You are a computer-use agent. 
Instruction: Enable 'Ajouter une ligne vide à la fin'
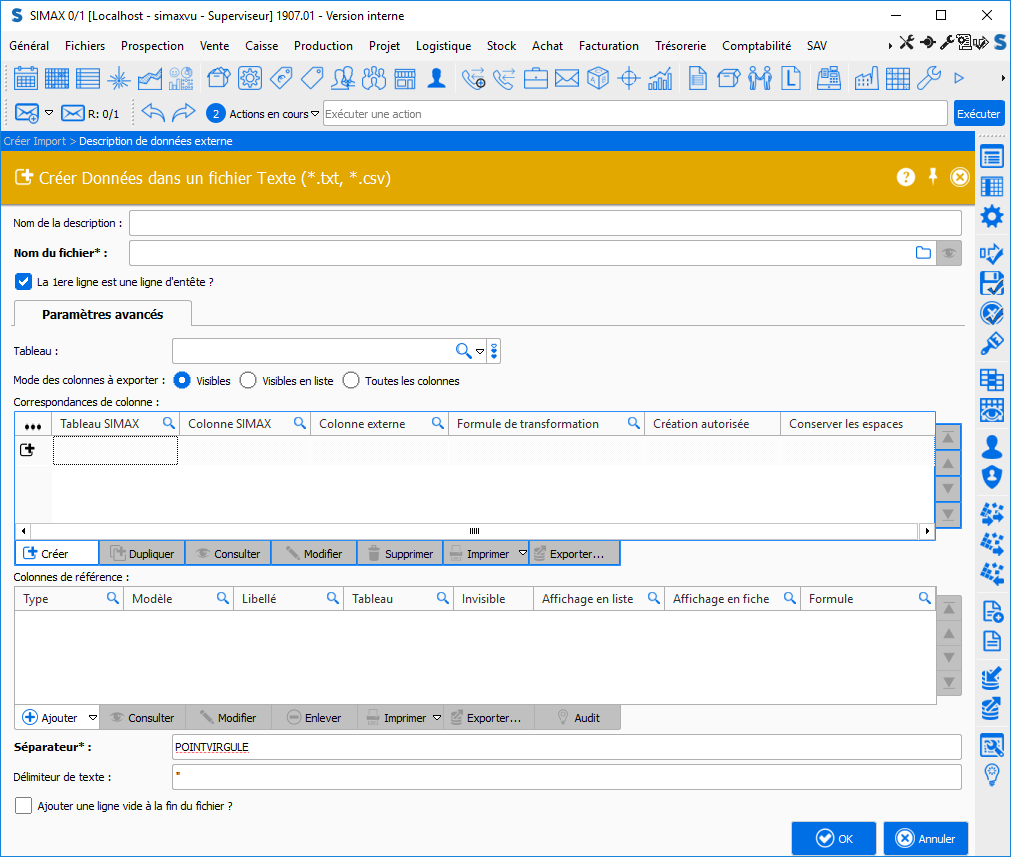coord(24,805)
